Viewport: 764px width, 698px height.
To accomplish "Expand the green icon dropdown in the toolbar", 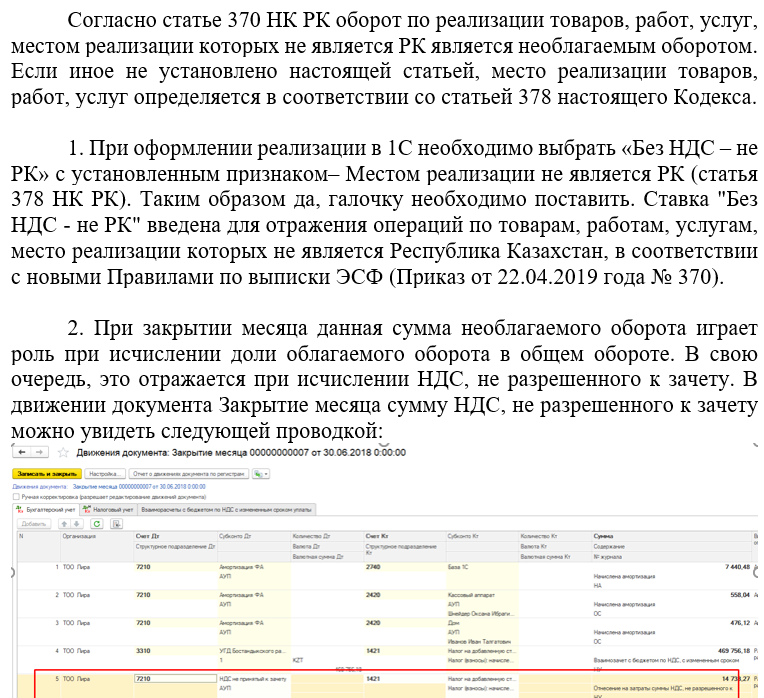I will pyautogui.click(x=261, y=473).
